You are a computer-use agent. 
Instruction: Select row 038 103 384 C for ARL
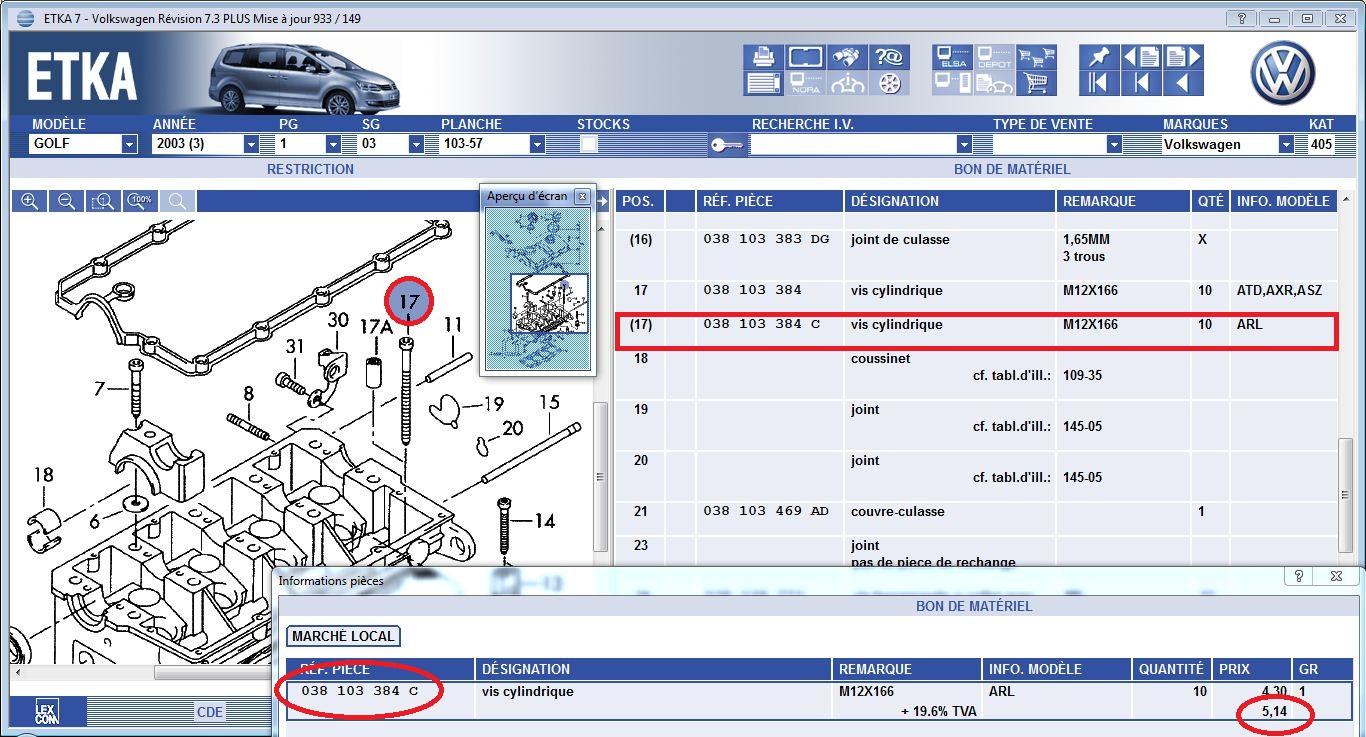tap(976, 331)
